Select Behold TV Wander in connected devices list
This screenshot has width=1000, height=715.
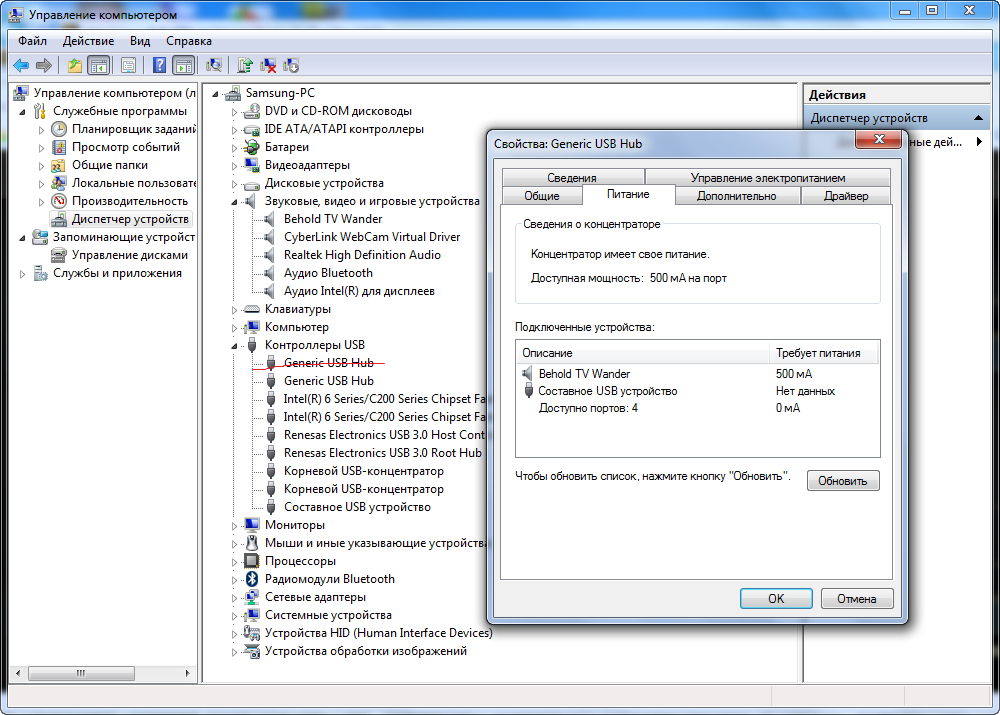point(584,374)
